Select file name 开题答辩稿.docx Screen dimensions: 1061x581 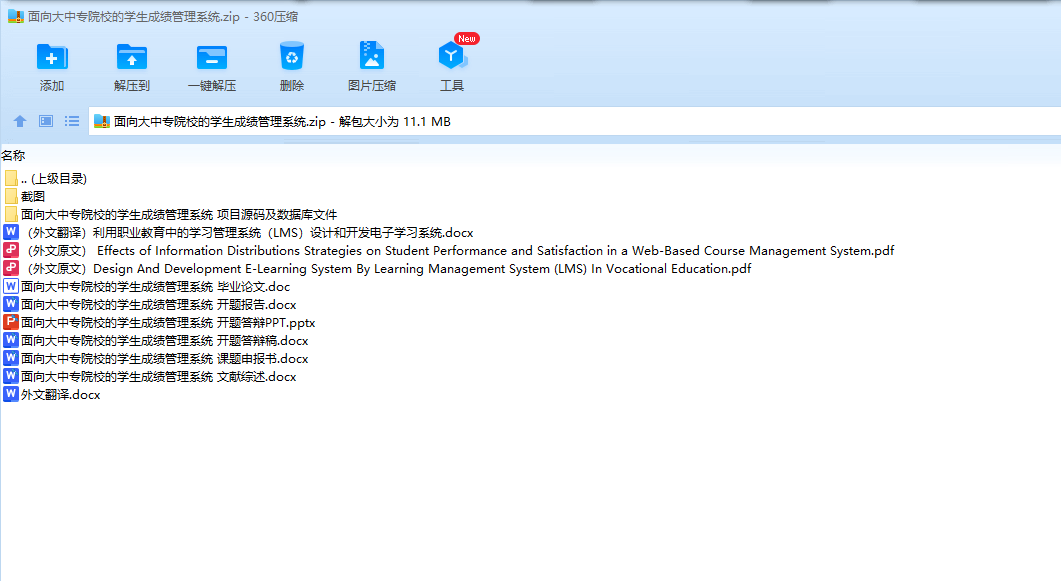(x=164, y=341)
